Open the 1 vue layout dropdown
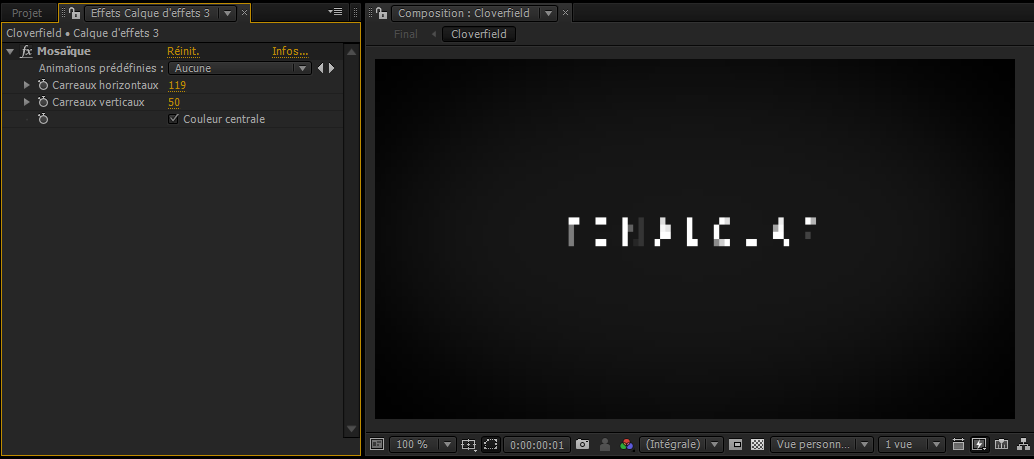 (x=911, y=444)
